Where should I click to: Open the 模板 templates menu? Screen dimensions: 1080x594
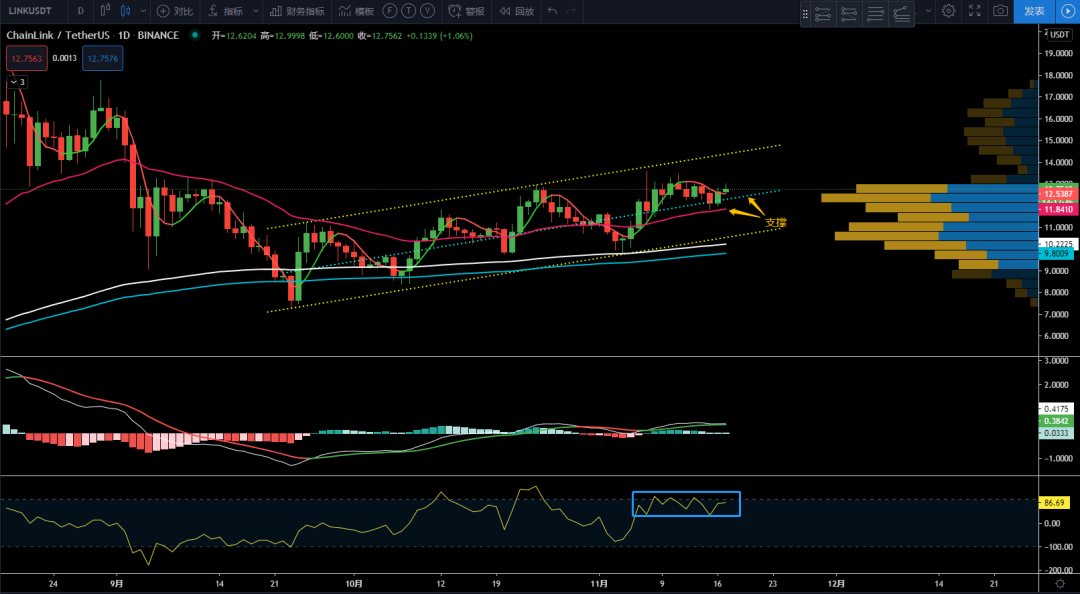[356, 12]
